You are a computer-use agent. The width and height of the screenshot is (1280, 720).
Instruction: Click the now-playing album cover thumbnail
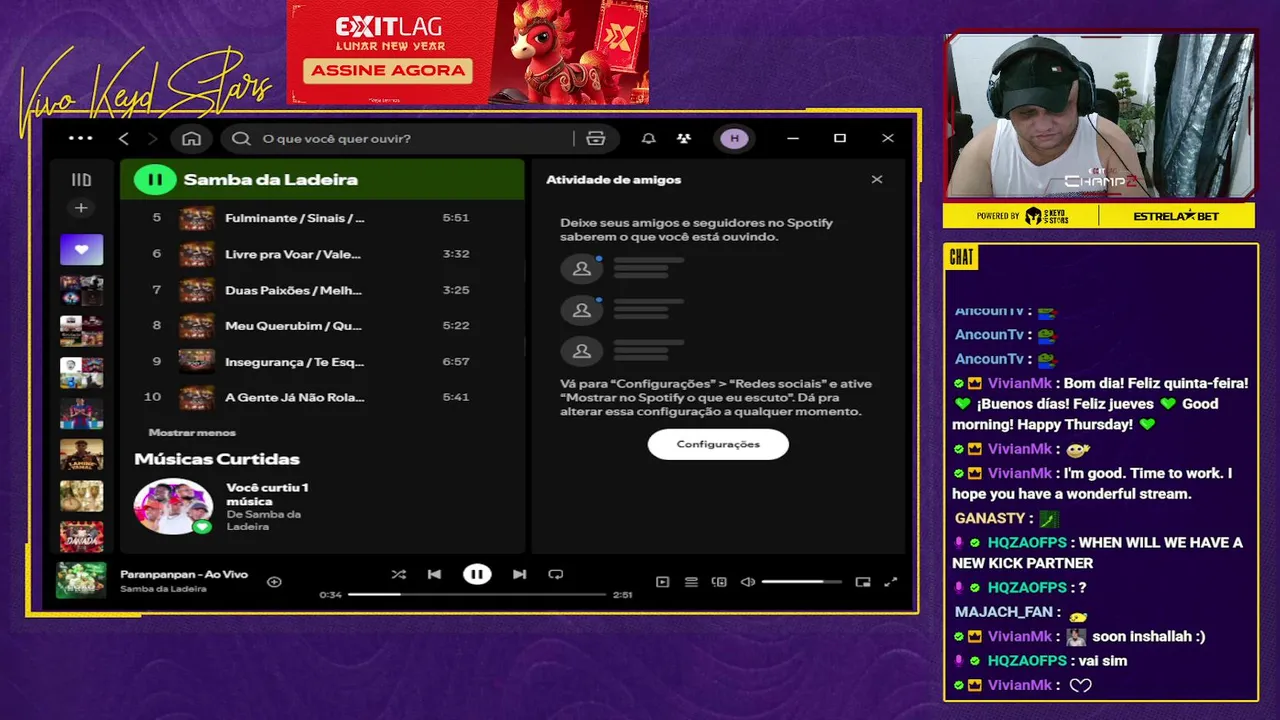tap(81, 581)
